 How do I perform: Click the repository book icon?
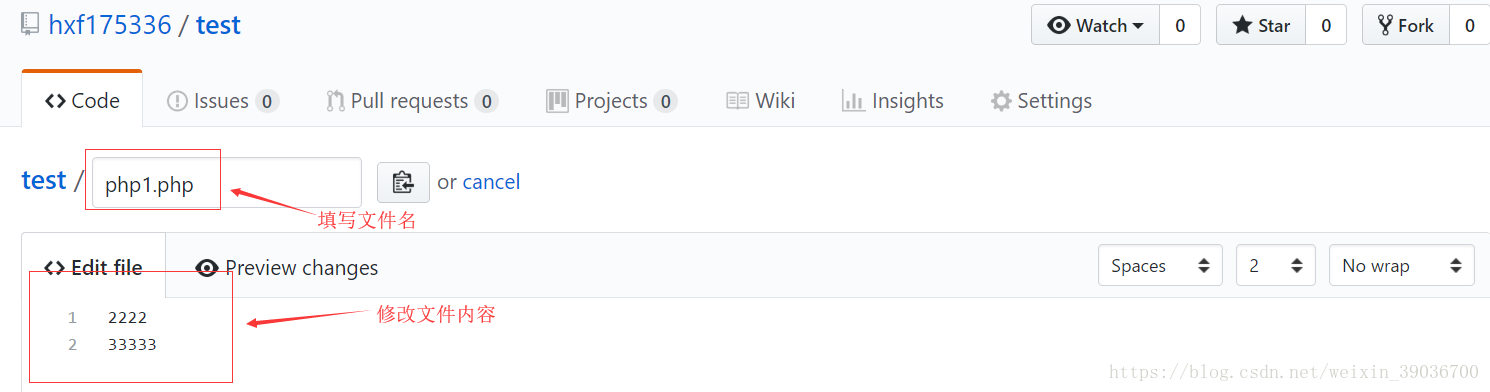[30, 25]
